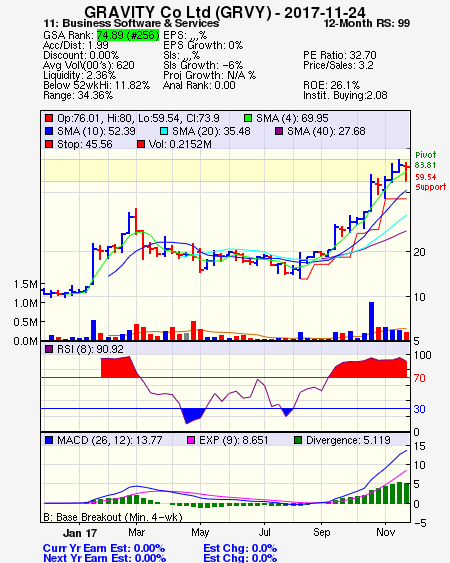Click the PE Ratio: 32.70 text
This screenshot has height=563, width=450.
tap(340, 55)
